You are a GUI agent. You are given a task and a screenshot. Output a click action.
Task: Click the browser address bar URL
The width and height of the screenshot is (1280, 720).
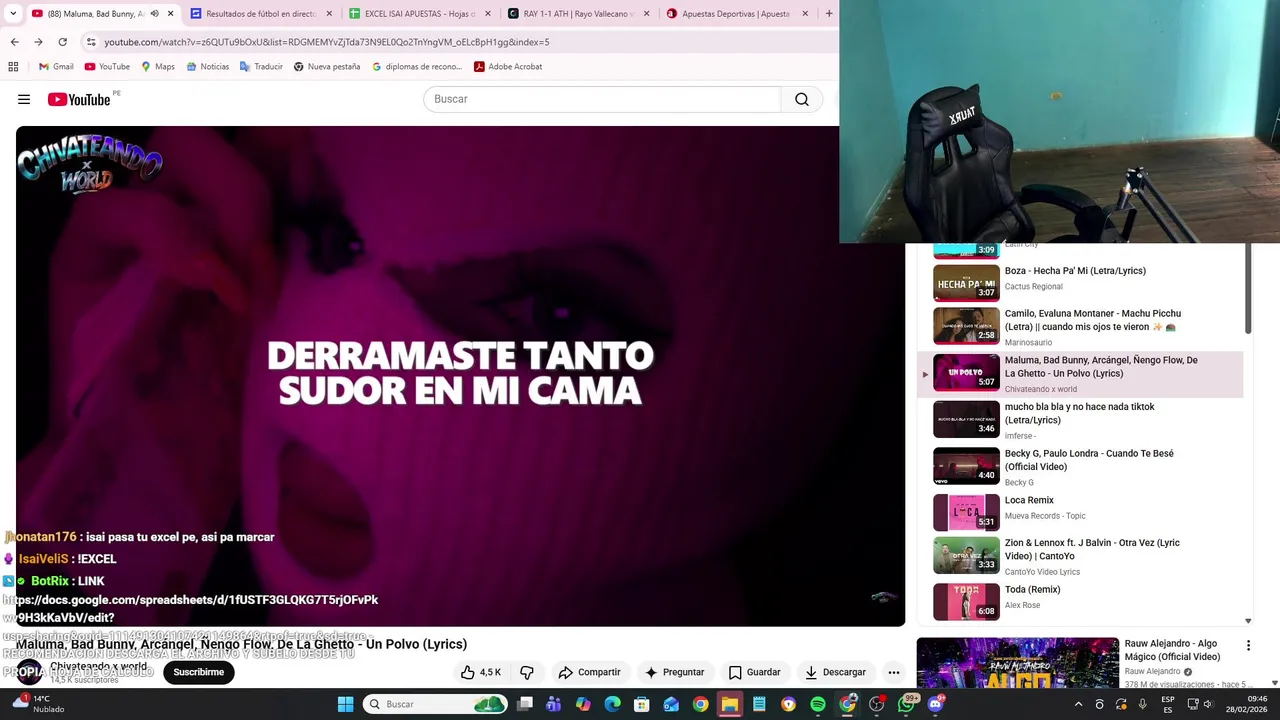tap(326, 42)
